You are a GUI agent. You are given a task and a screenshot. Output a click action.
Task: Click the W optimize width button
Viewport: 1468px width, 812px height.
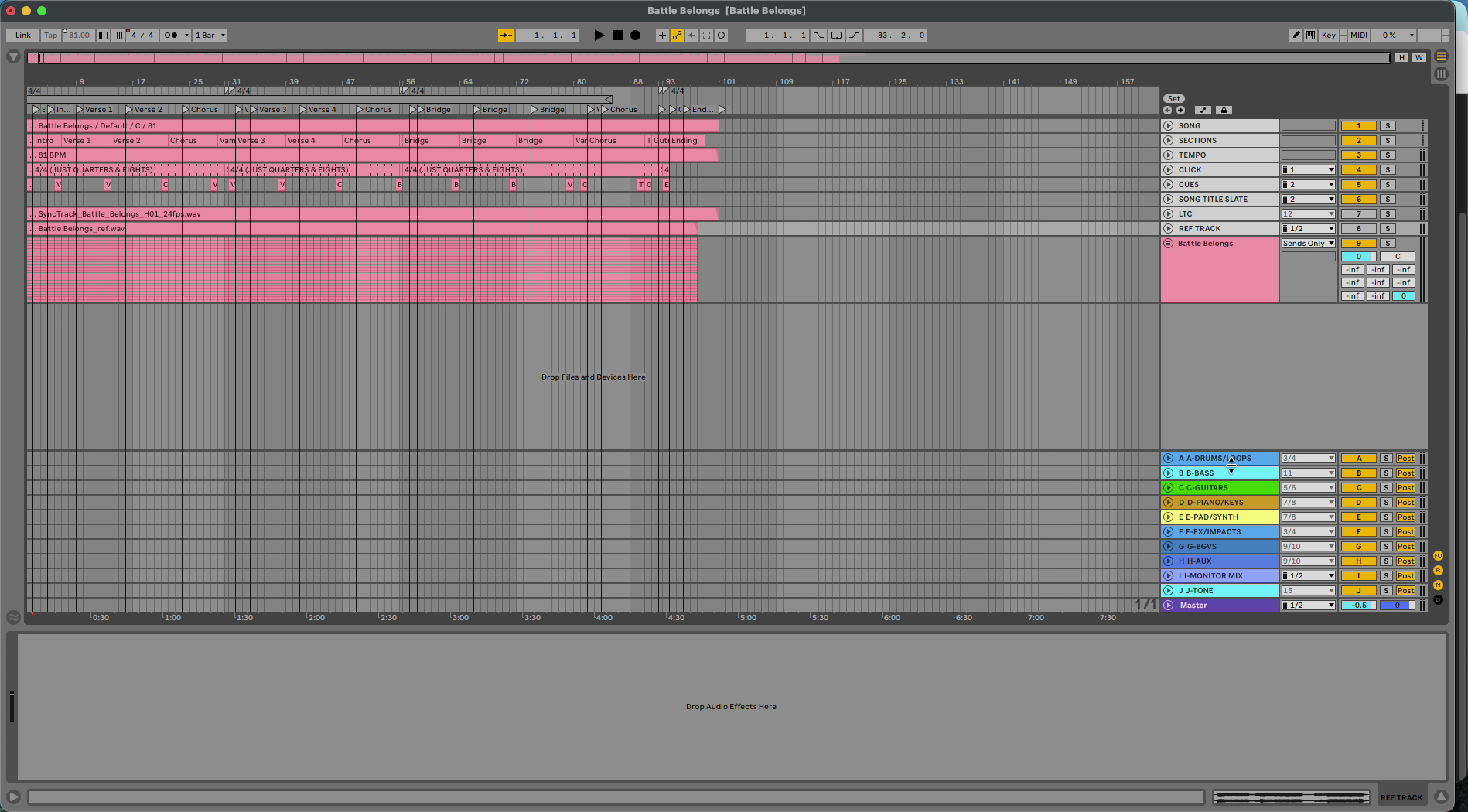[x=1418, y=57]
